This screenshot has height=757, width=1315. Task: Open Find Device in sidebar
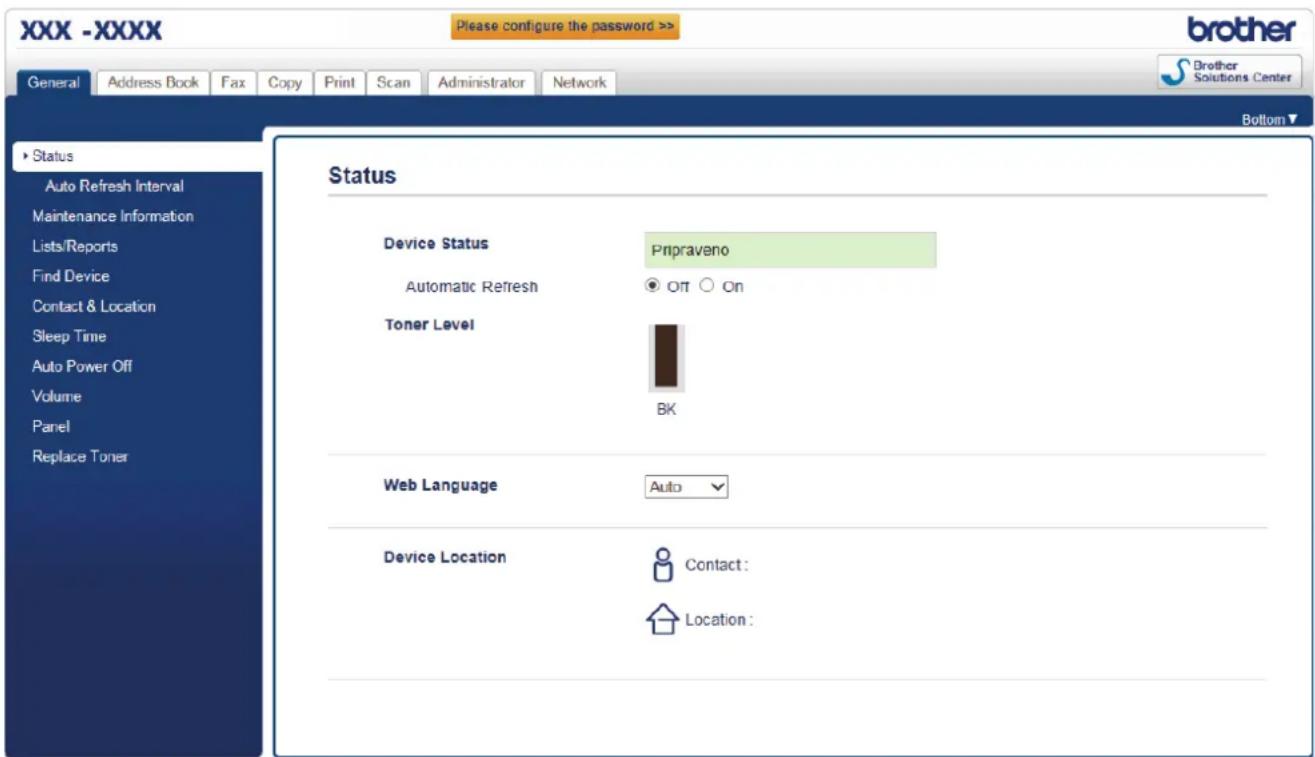click(71, 276)
